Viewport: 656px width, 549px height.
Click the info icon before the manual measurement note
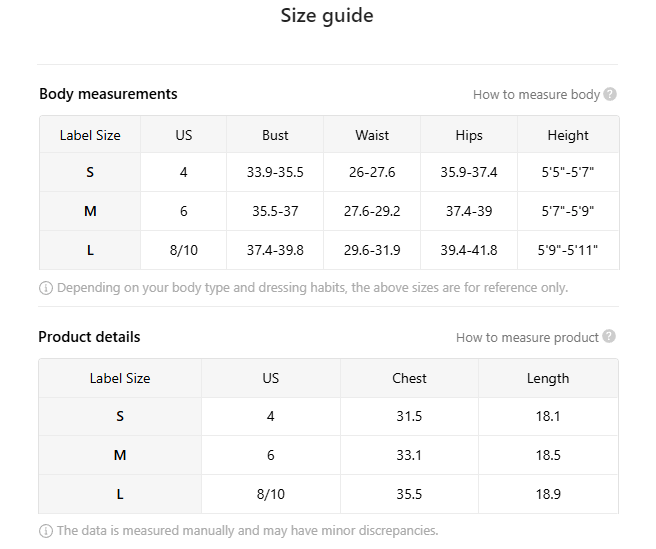[x=46, y=531]
